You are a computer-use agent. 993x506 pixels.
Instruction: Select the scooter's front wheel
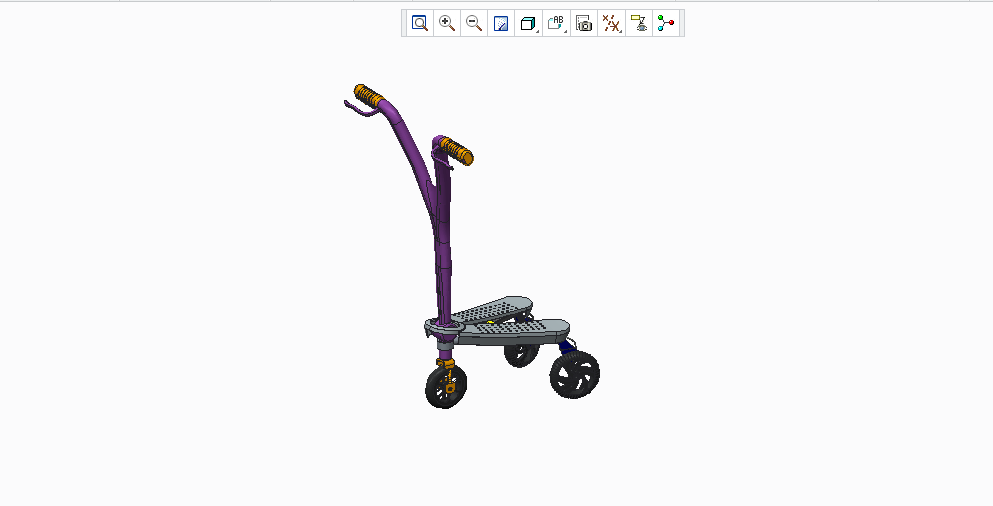click(x=446, y=386)
